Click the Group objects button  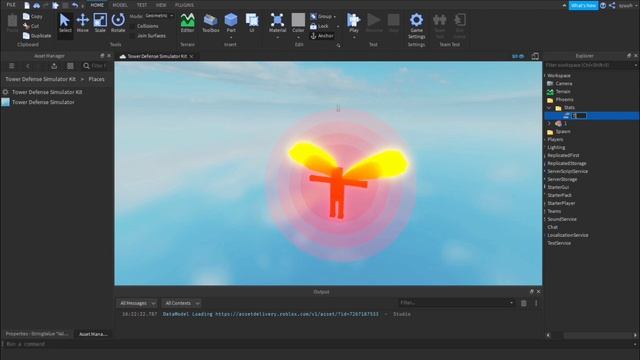click(321, 16)
